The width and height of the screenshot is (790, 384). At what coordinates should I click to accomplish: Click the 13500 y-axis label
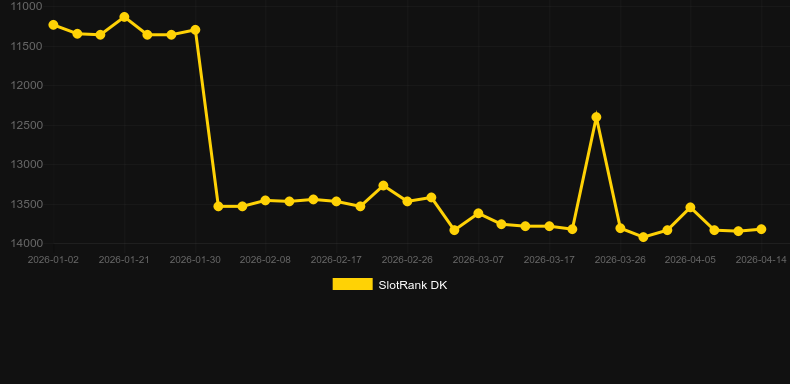click(x=27, y=204)
